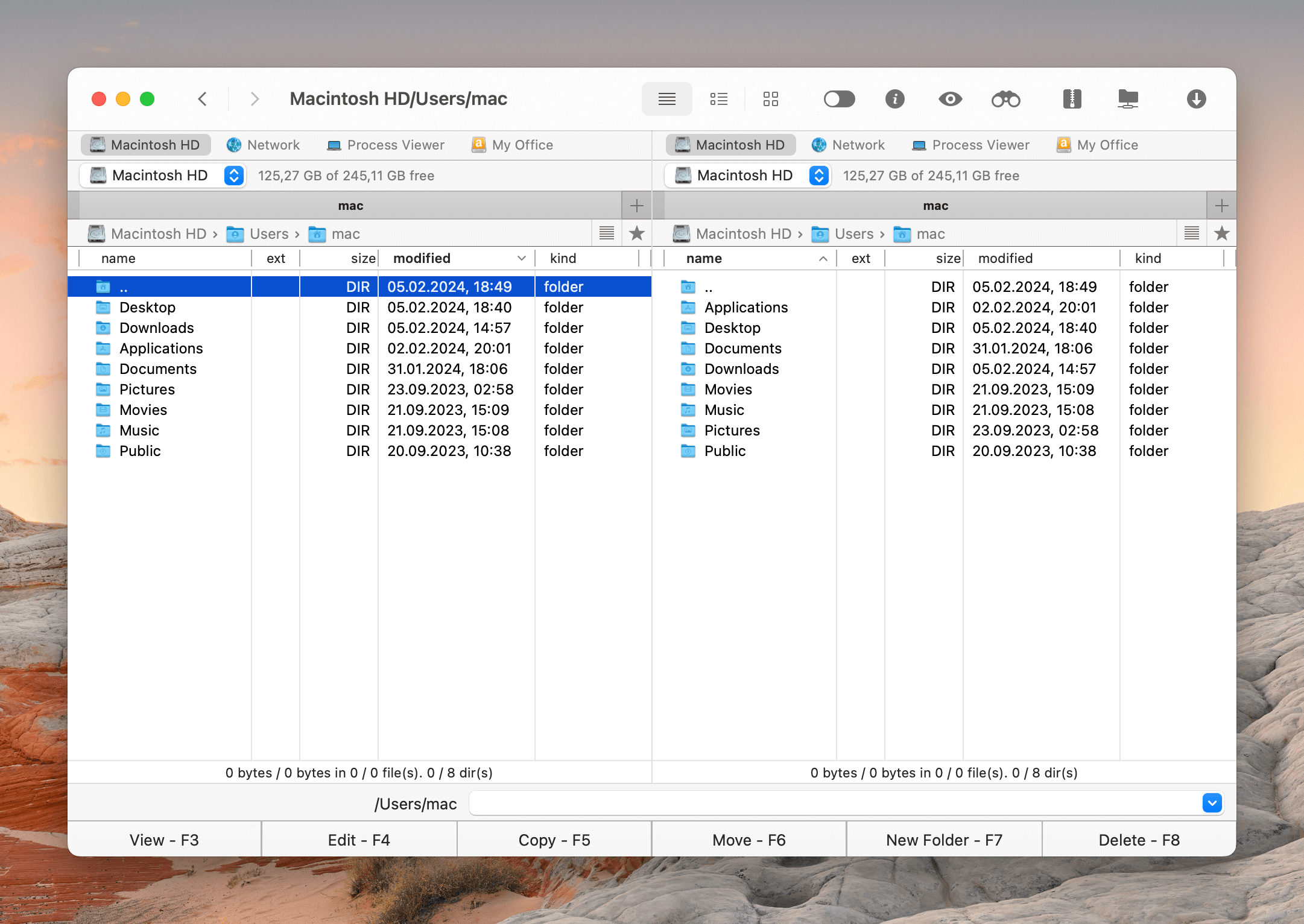Click Delete - F8 button
The height and width of the screenshot is (924, 1304).
(1139, 840)
